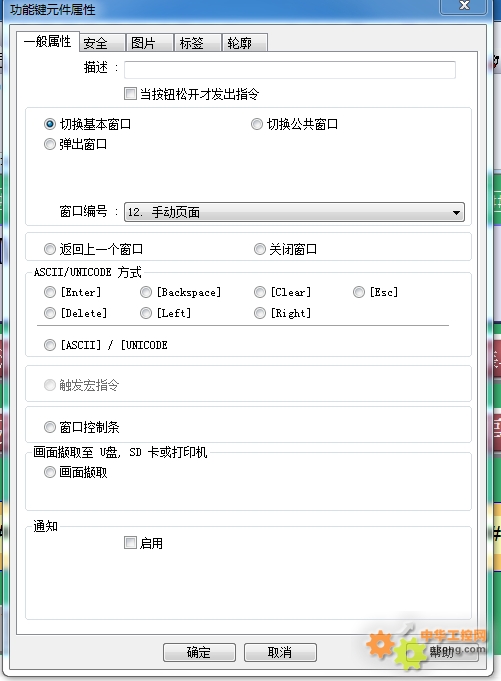Go to the 标签 tab
This screenshot has height=681, width=501.
tap(198, 43)
